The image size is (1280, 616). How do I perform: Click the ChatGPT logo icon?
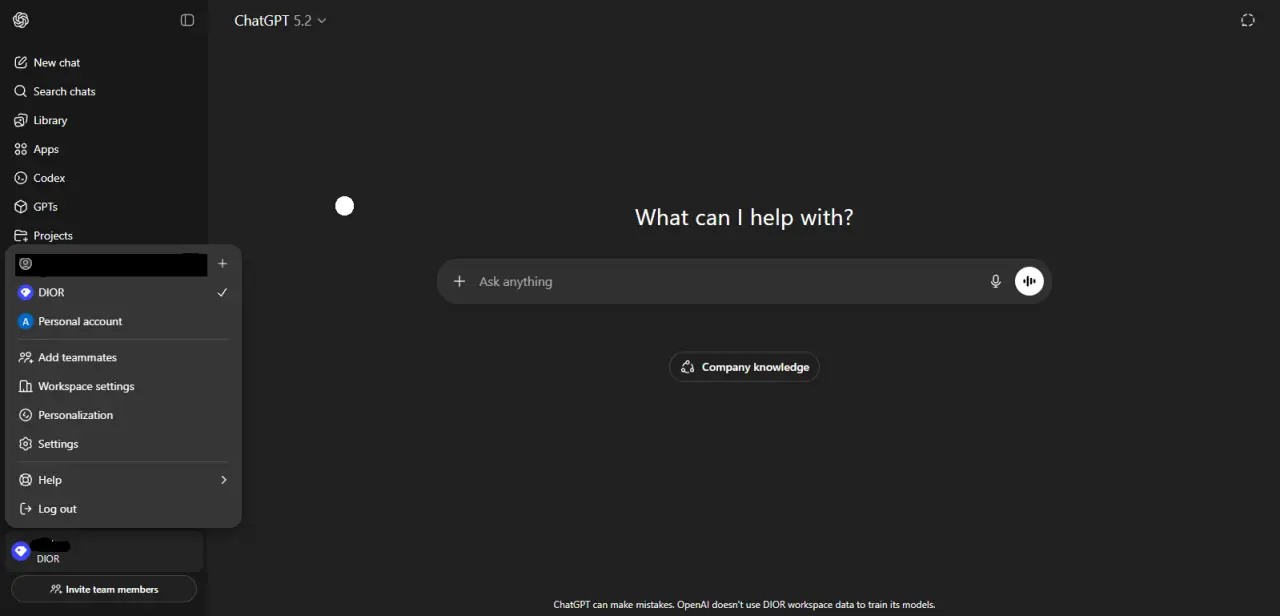21,20
